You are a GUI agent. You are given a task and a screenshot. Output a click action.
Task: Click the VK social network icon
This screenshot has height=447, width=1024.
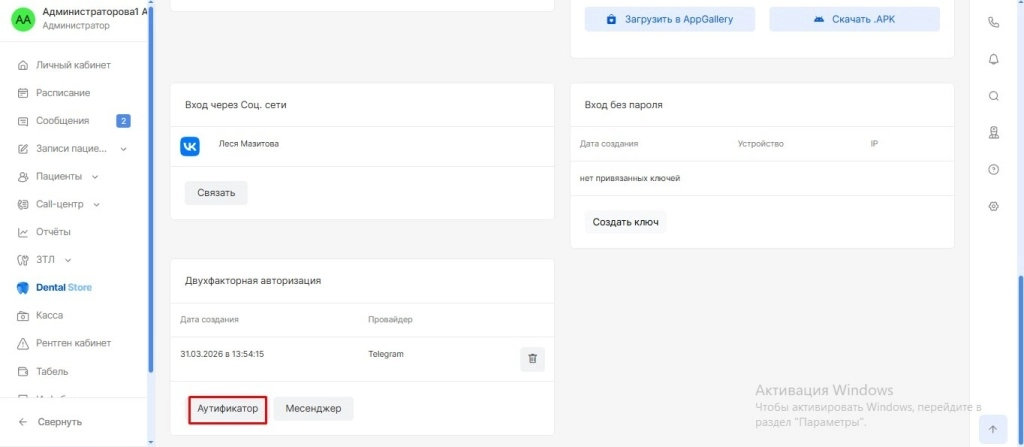190,146
